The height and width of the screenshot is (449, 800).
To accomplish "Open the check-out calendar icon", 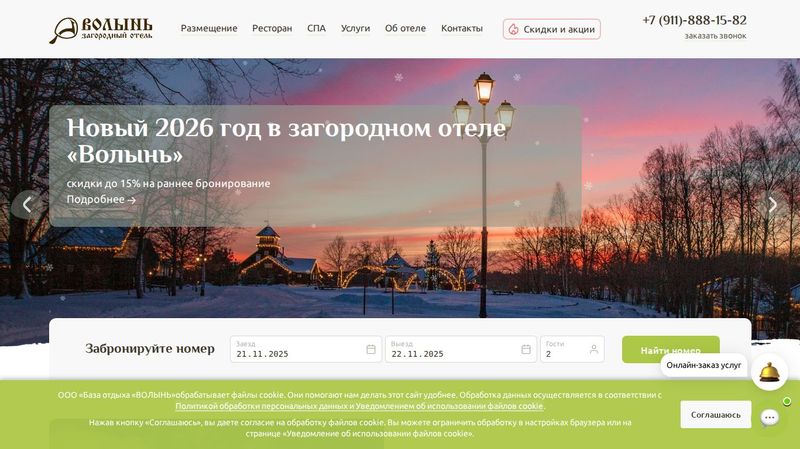I will [526, 350].
